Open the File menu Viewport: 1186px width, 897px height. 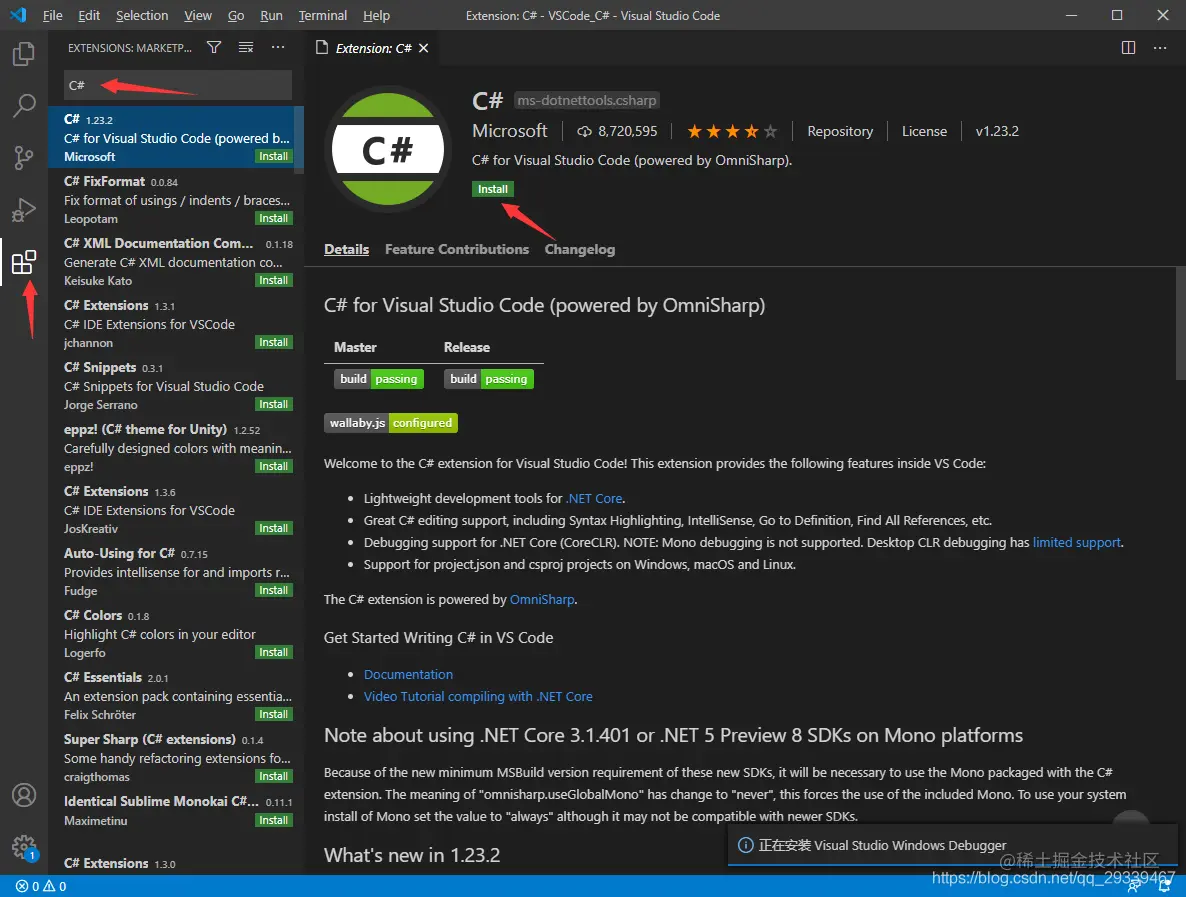point(52,15)
